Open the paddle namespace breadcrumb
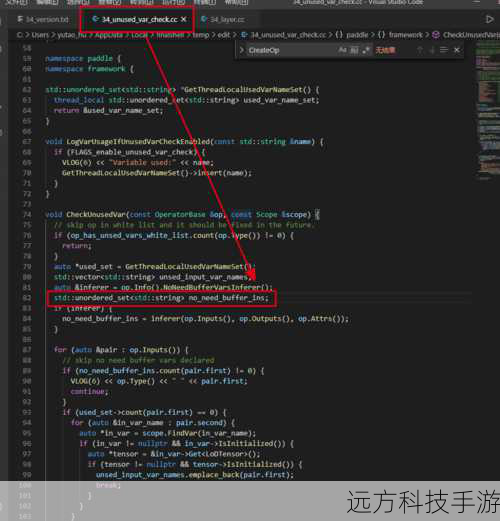The width and height of the screenshot is (500, 521). (357, 35)
